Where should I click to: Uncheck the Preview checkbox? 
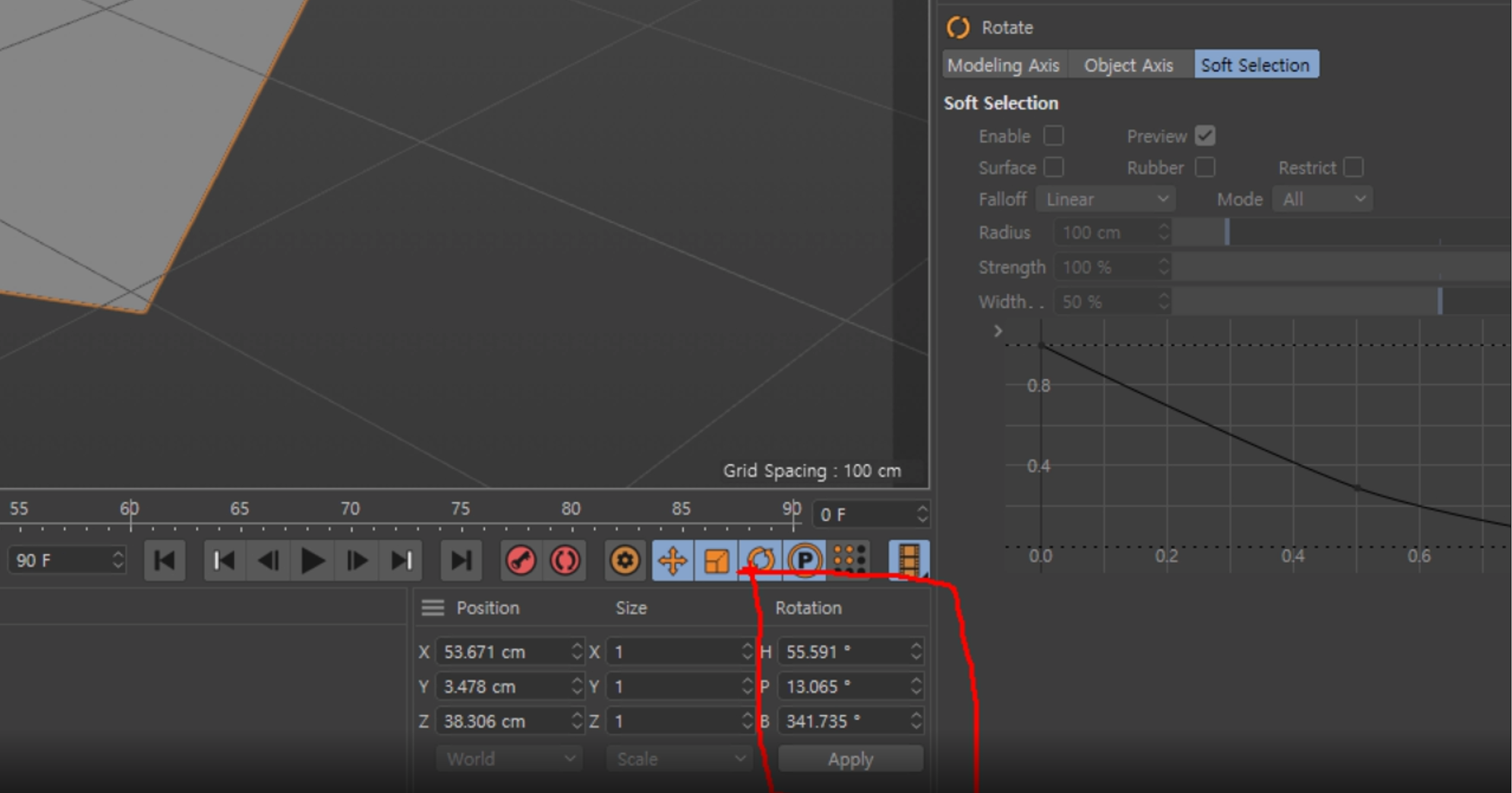point(1204,136)
